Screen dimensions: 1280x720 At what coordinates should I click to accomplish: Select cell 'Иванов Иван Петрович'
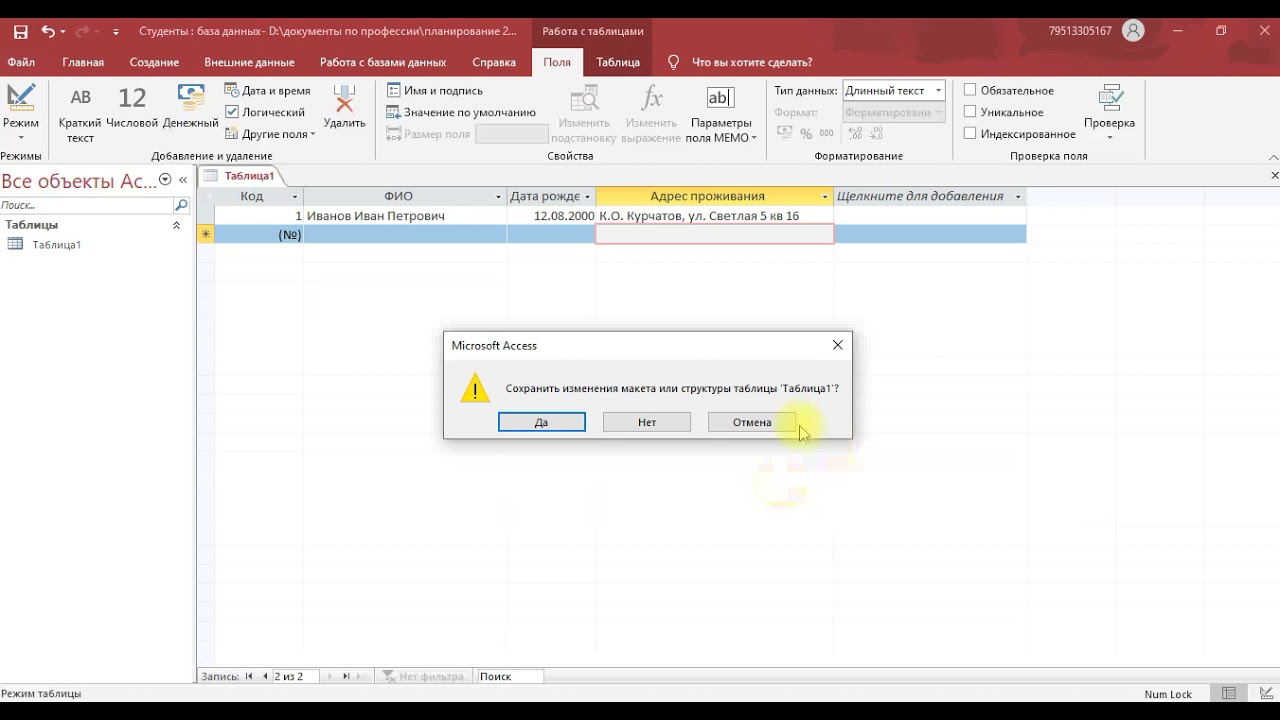click(405, 216)
